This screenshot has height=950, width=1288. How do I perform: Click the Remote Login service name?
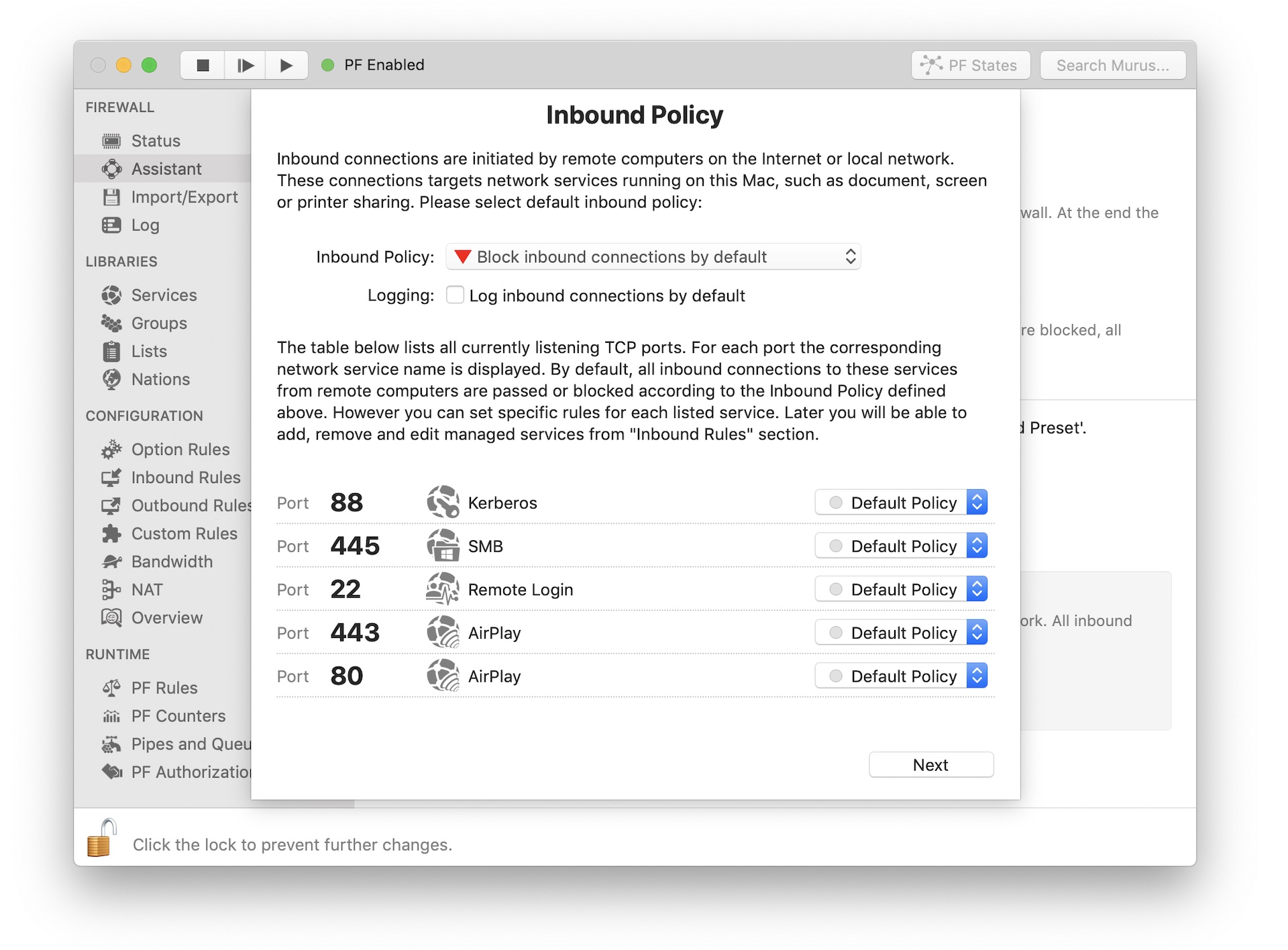tap(521, 590)
